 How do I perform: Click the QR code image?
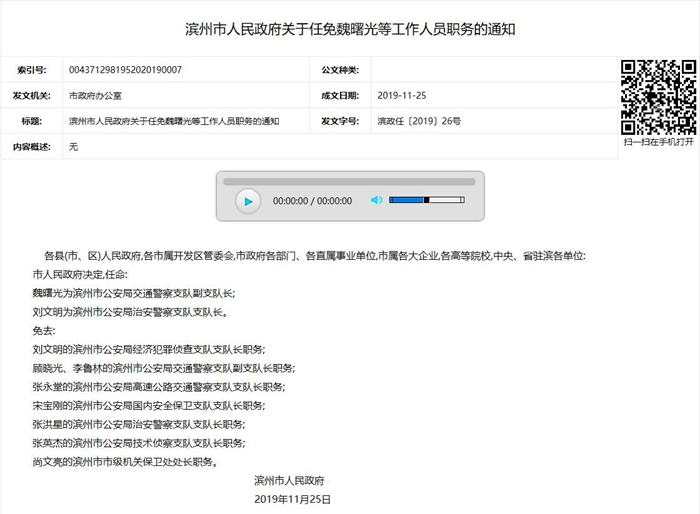(x=657, y=96)
